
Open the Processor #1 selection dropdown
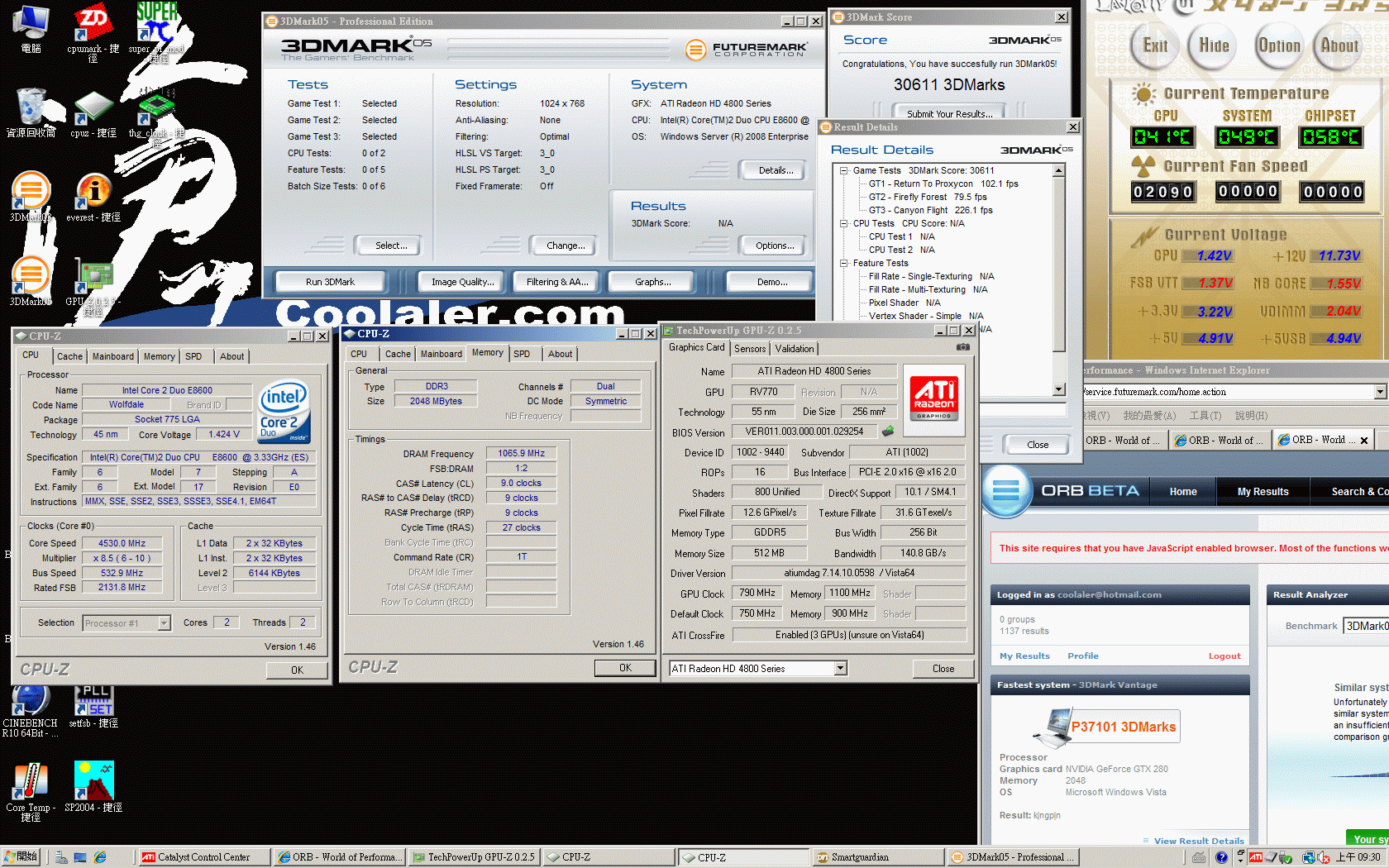point(164,623)
